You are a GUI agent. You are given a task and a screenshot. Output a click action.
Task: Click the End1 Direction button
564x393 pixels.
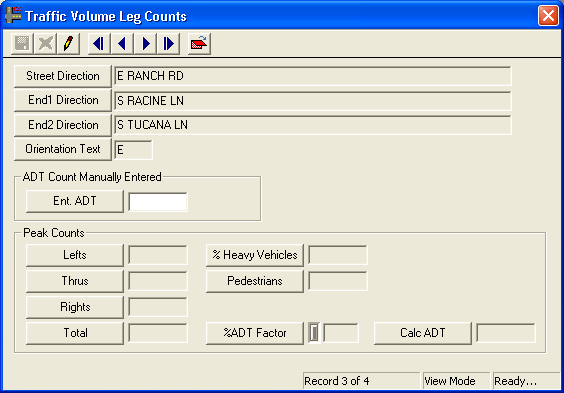(x=63, y=100)
